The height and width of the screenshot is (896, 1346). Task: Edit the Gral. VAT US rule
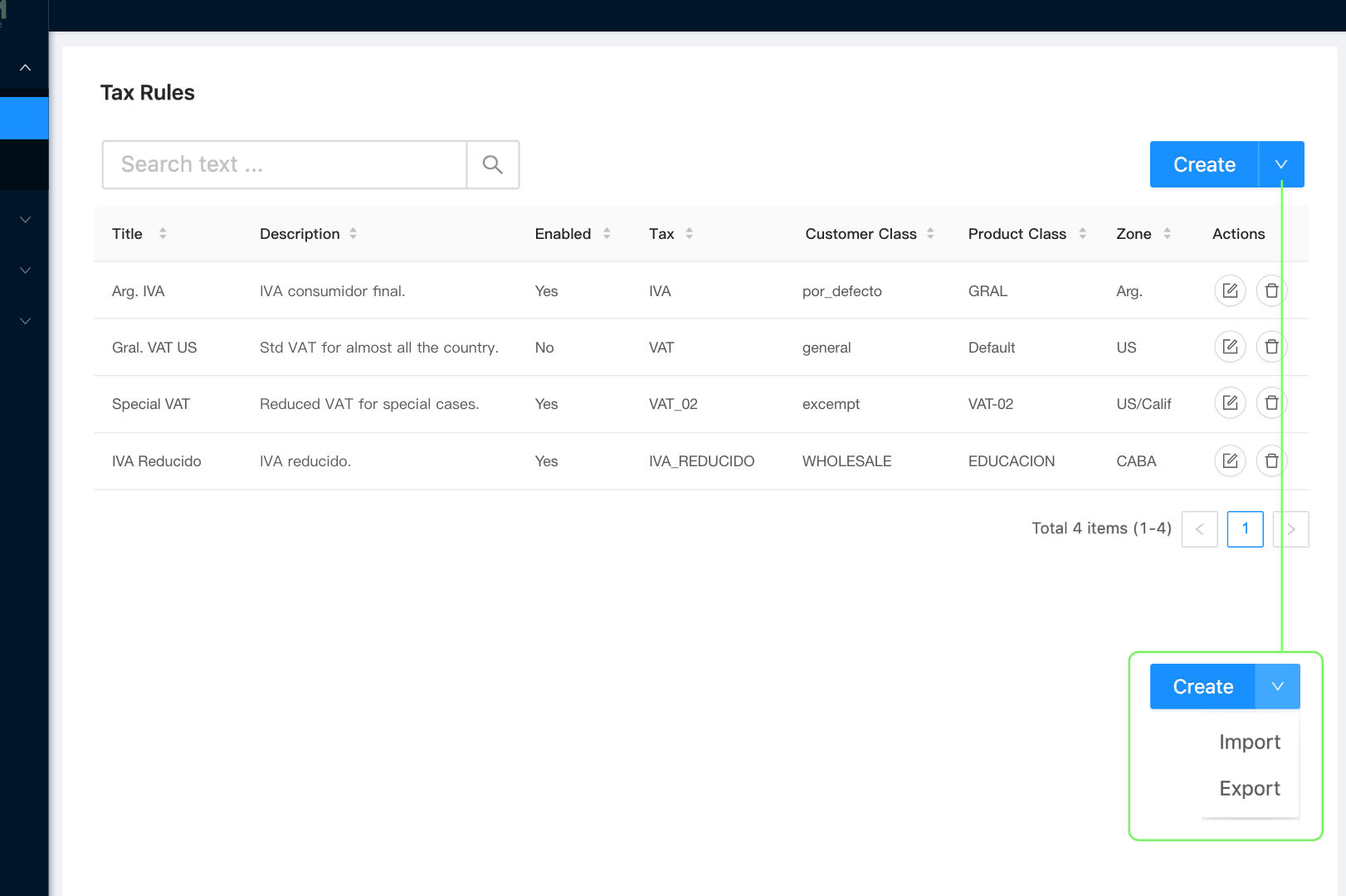pos(1230,347)
